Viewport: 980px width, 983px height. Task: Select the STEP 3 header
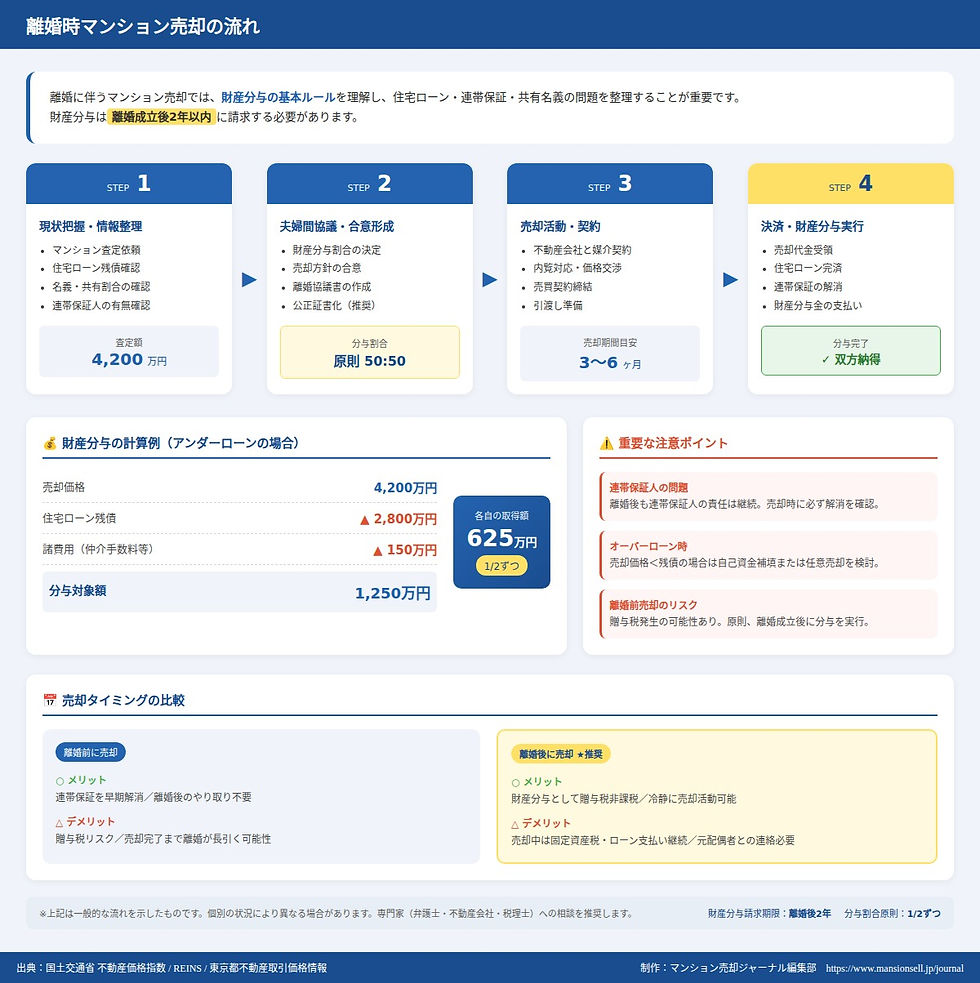pos(610,184)
